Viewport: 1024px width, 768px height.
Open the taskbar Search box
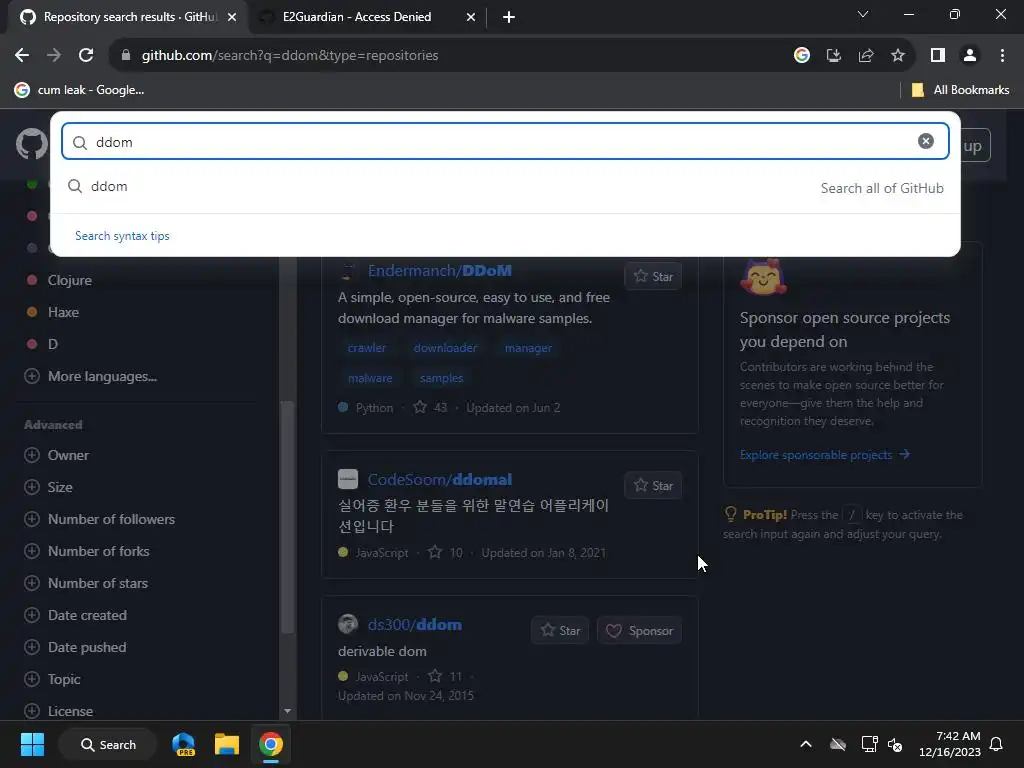click(x=108, y=744)
